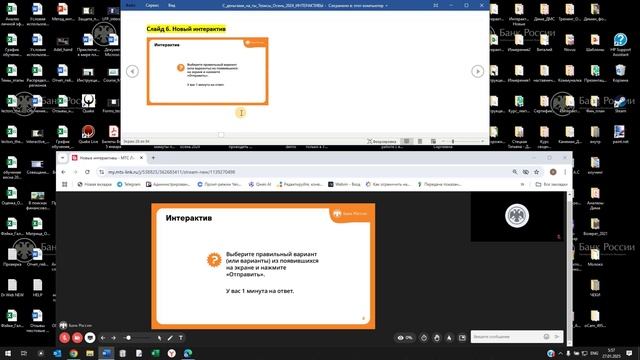Open Webim bookmark
The height and width of the screenshot is (360, 640).
(x=344, y=184)
